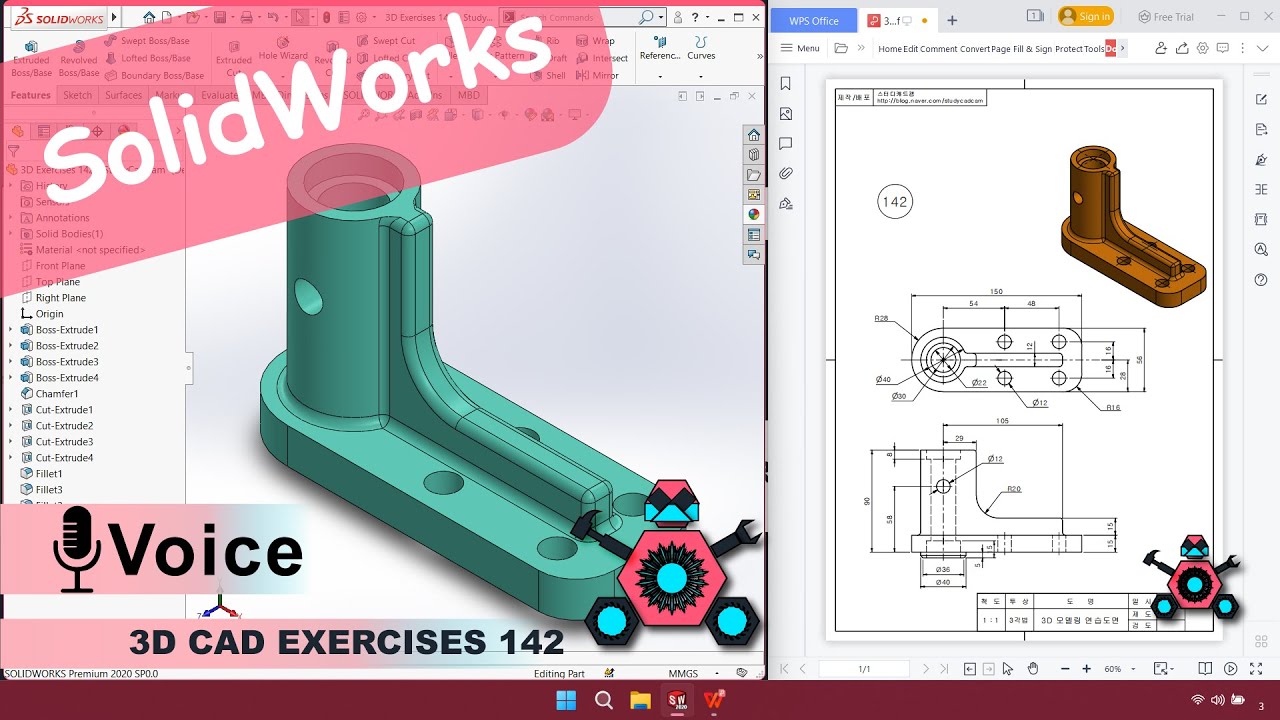
Task: Open a new tab in WPS
Action: tap(952, 20)
